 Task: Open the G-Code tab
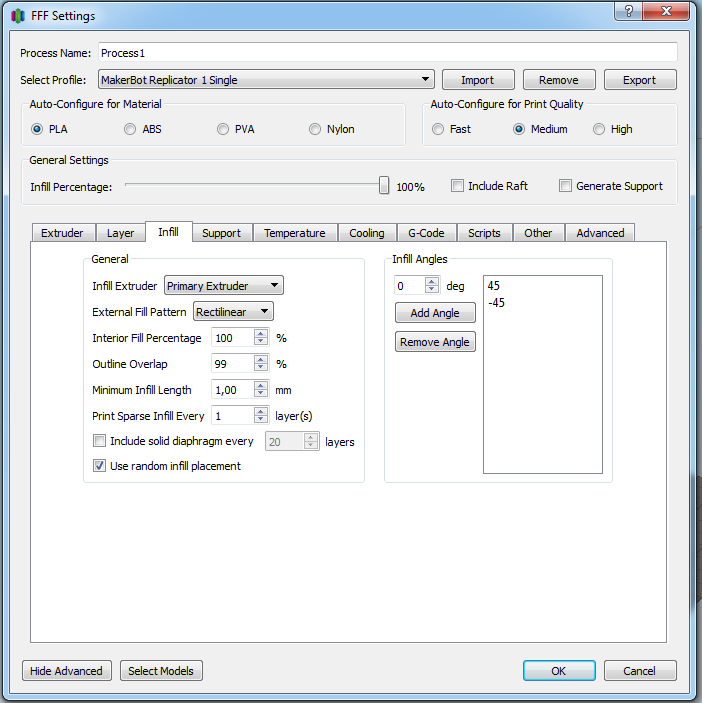[426, 233]
